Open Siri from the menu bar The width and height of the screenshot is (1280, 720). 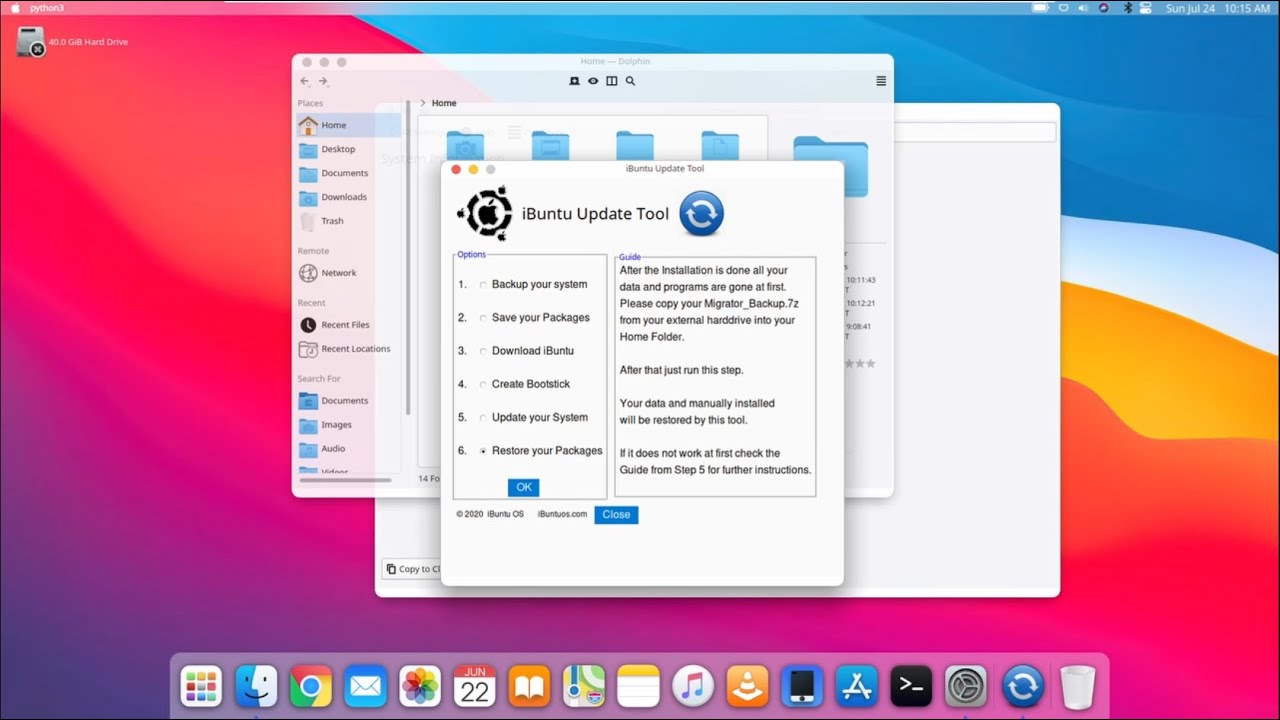(1103, 8)
